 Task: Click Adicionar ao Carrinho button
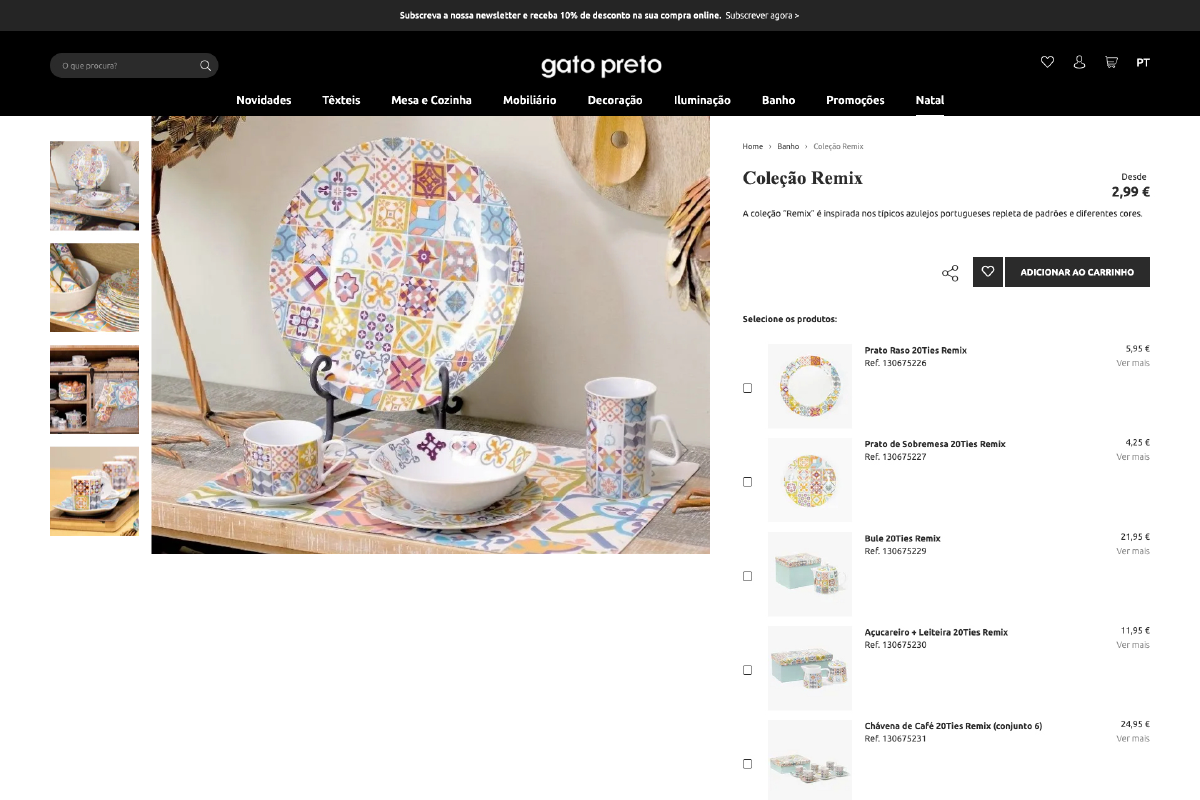point(1077,272)
